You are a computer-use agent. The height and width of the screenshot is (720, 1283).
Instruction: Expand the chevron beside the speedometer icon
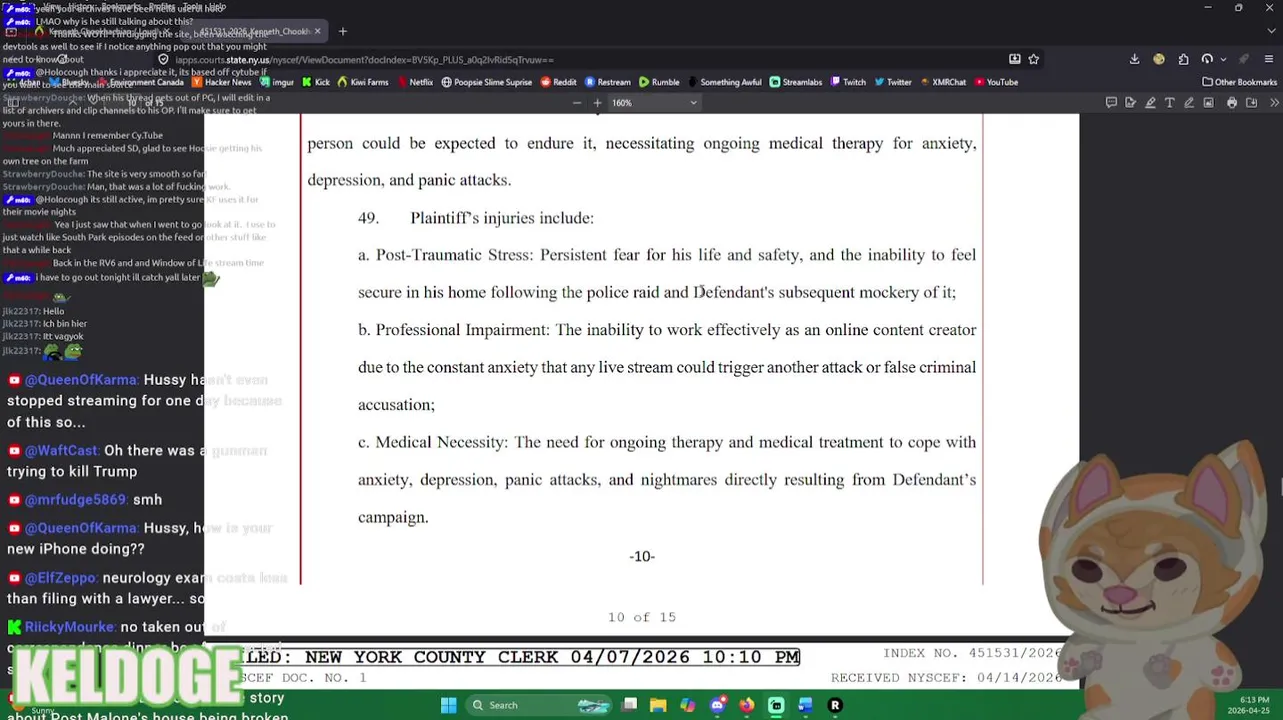[x=1223, y=59]
